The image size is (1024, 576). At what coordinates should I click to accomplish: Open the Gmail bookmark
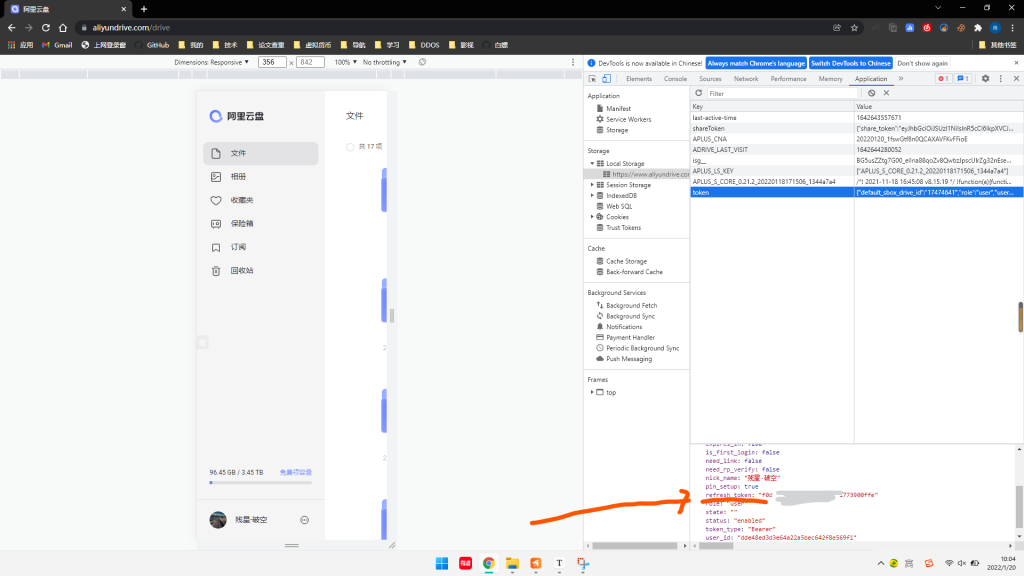57,45
